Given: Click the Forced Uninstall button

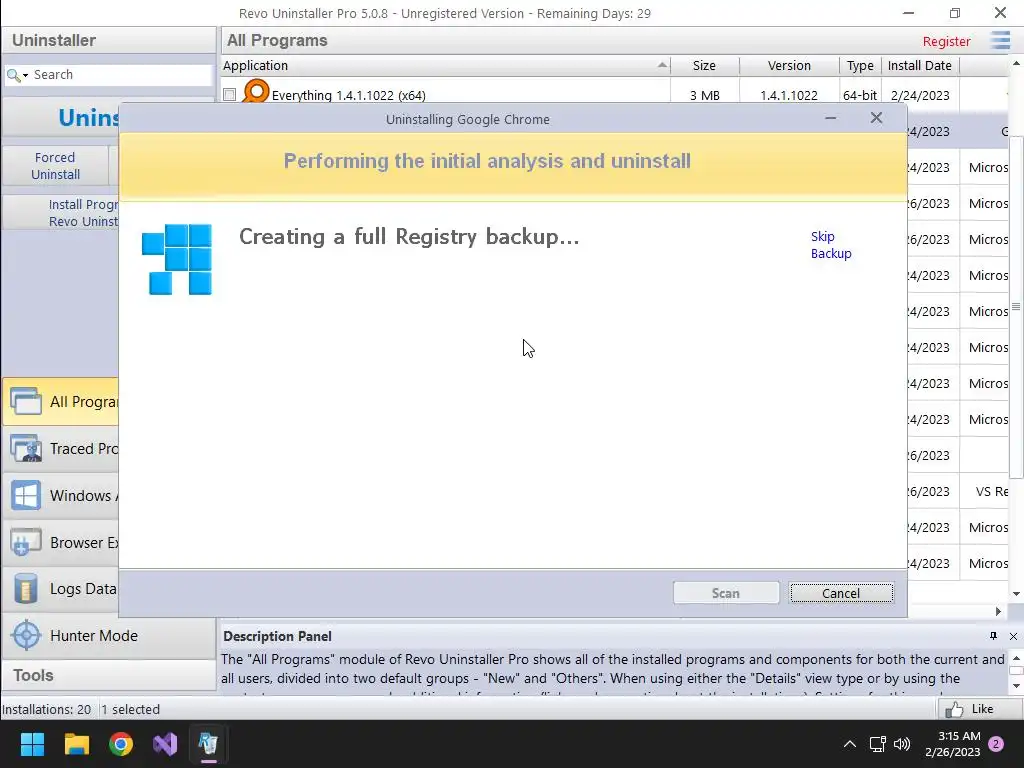Looking at the screenshot, I should click(56, 166).
